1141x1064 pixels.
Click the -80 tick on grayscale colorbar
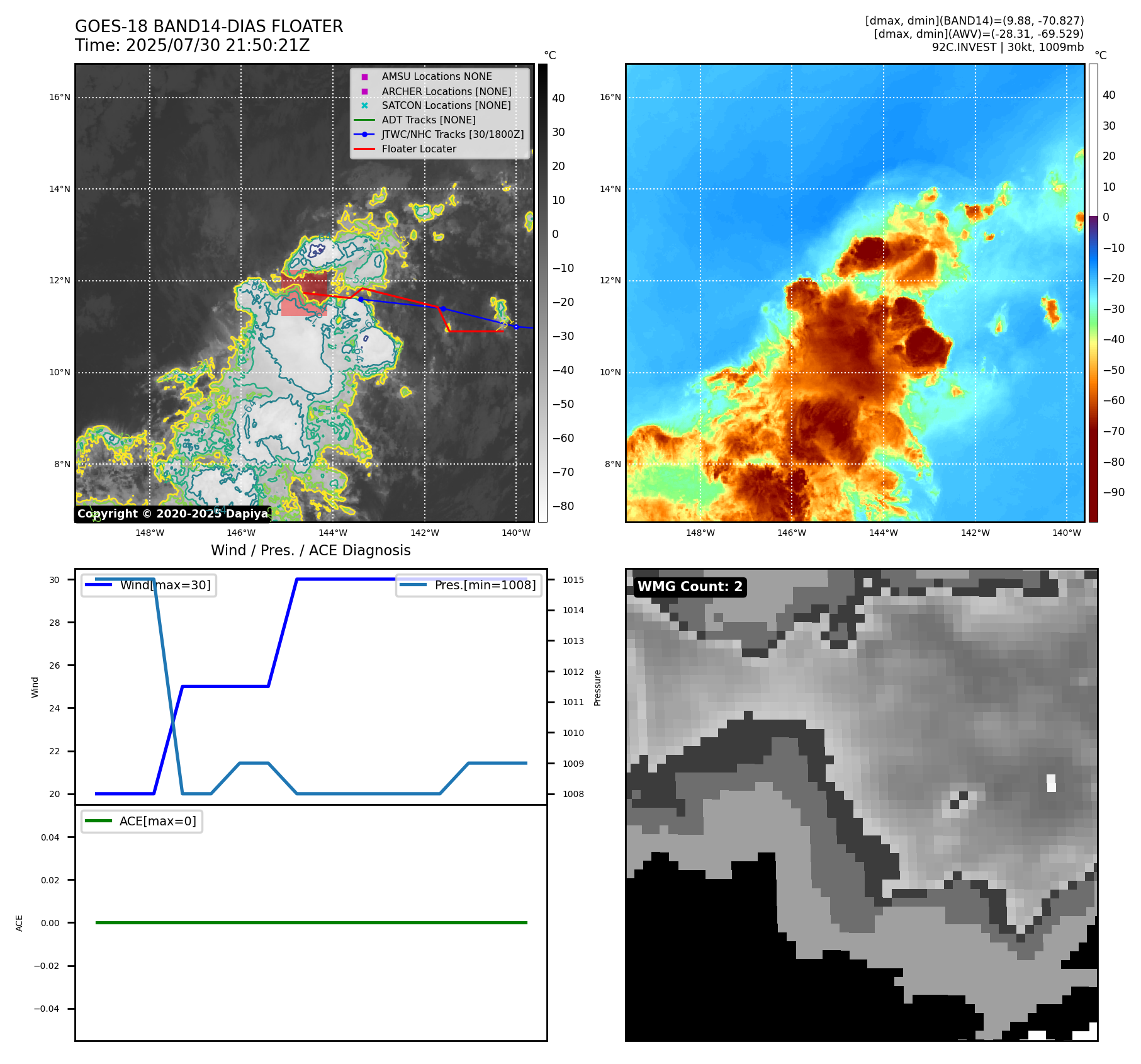(563, 506)
